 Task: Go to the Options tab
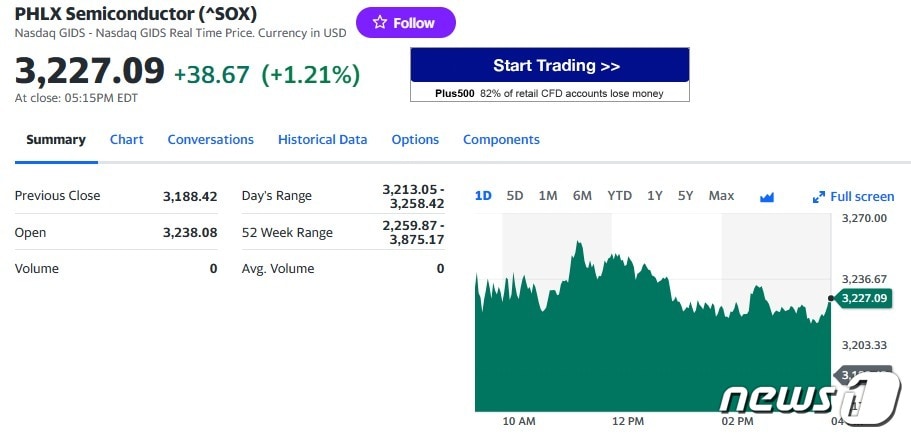pyautogui.click(x=415, y=140)
